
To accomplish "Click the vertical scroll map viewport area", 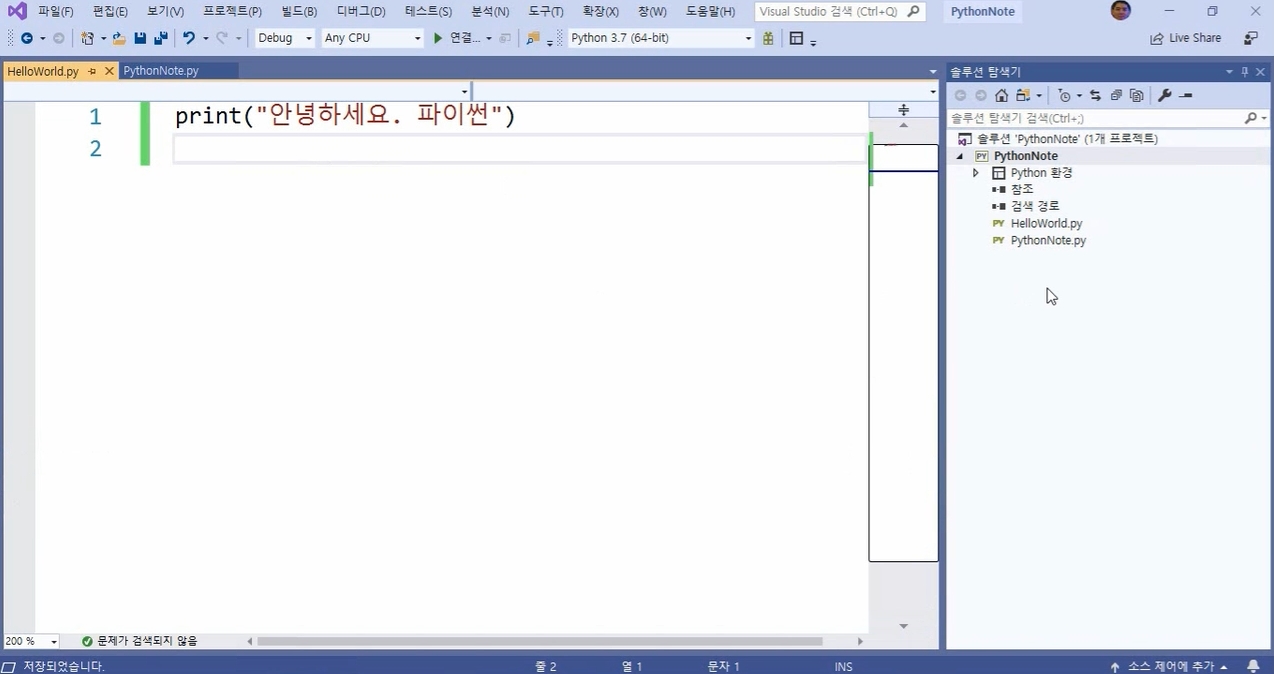I will point(903,352).
